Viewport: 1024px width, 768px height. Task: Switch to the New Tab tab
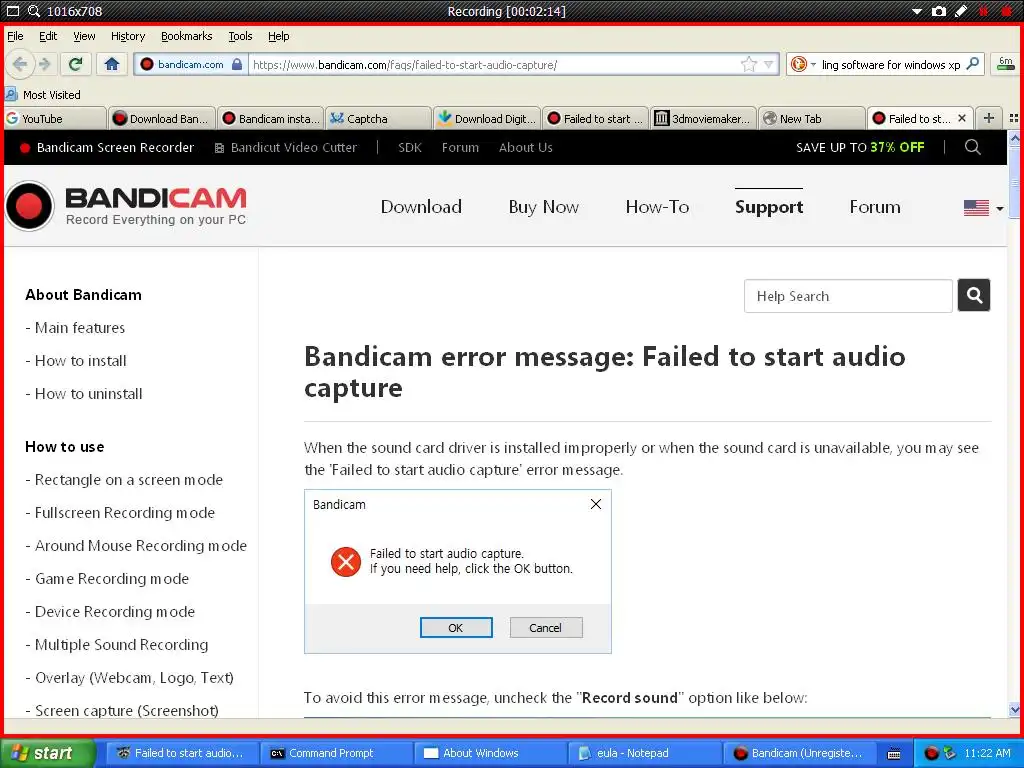click(x=812, y=118)
